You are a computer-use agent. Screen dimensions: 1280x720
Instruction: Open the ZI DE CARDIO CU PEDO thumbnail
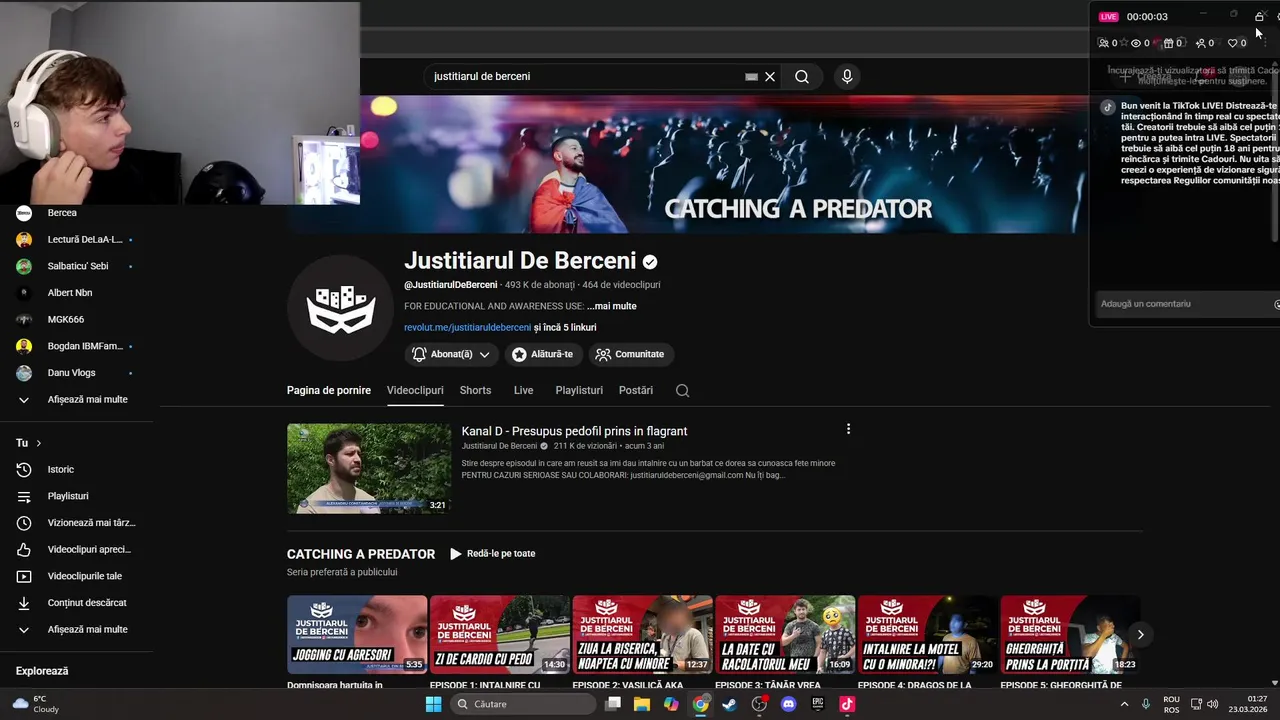[500, 635]
